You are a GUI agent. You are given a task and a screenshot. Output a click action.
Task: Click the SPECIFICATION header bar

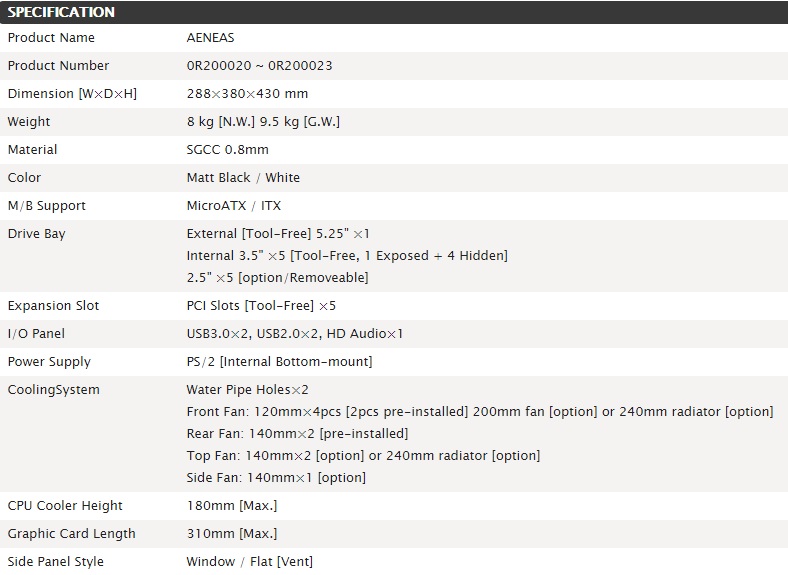pos(394,12)
